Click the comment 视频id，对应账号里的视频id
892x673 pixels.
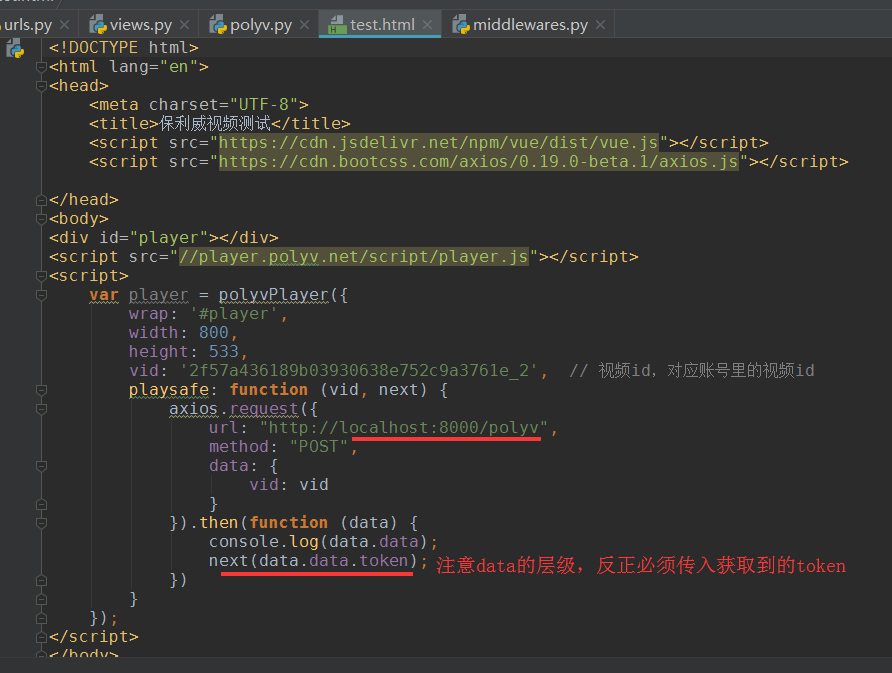692,371
